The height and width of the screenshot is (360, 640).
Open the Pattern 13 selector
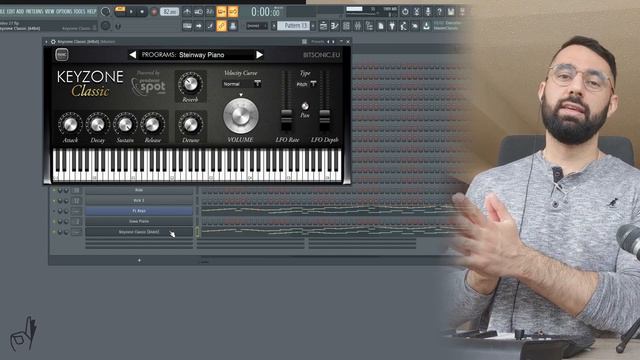click(293, 26)
